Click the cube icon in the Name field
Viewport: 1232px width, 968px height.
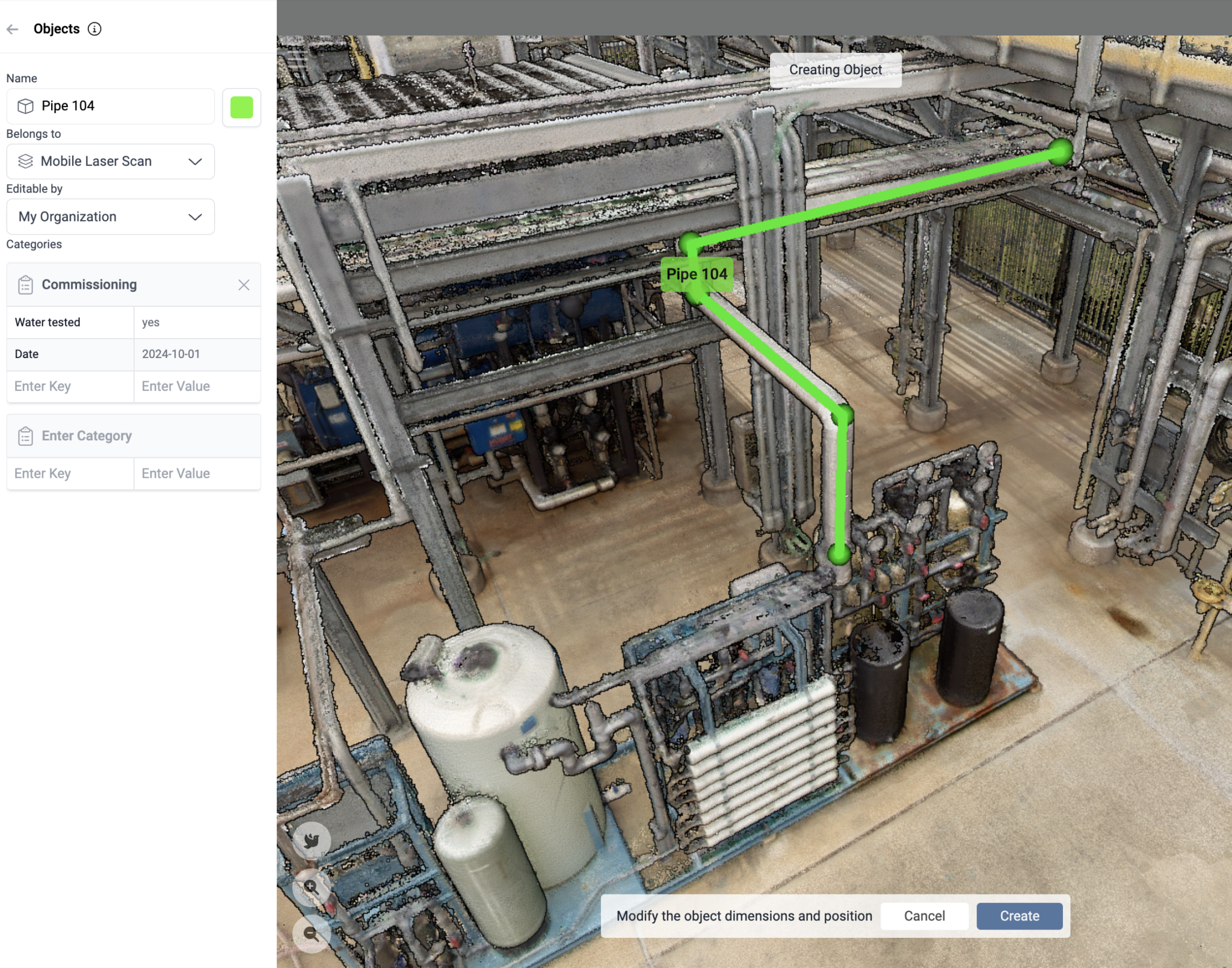[x=25, y=106]
